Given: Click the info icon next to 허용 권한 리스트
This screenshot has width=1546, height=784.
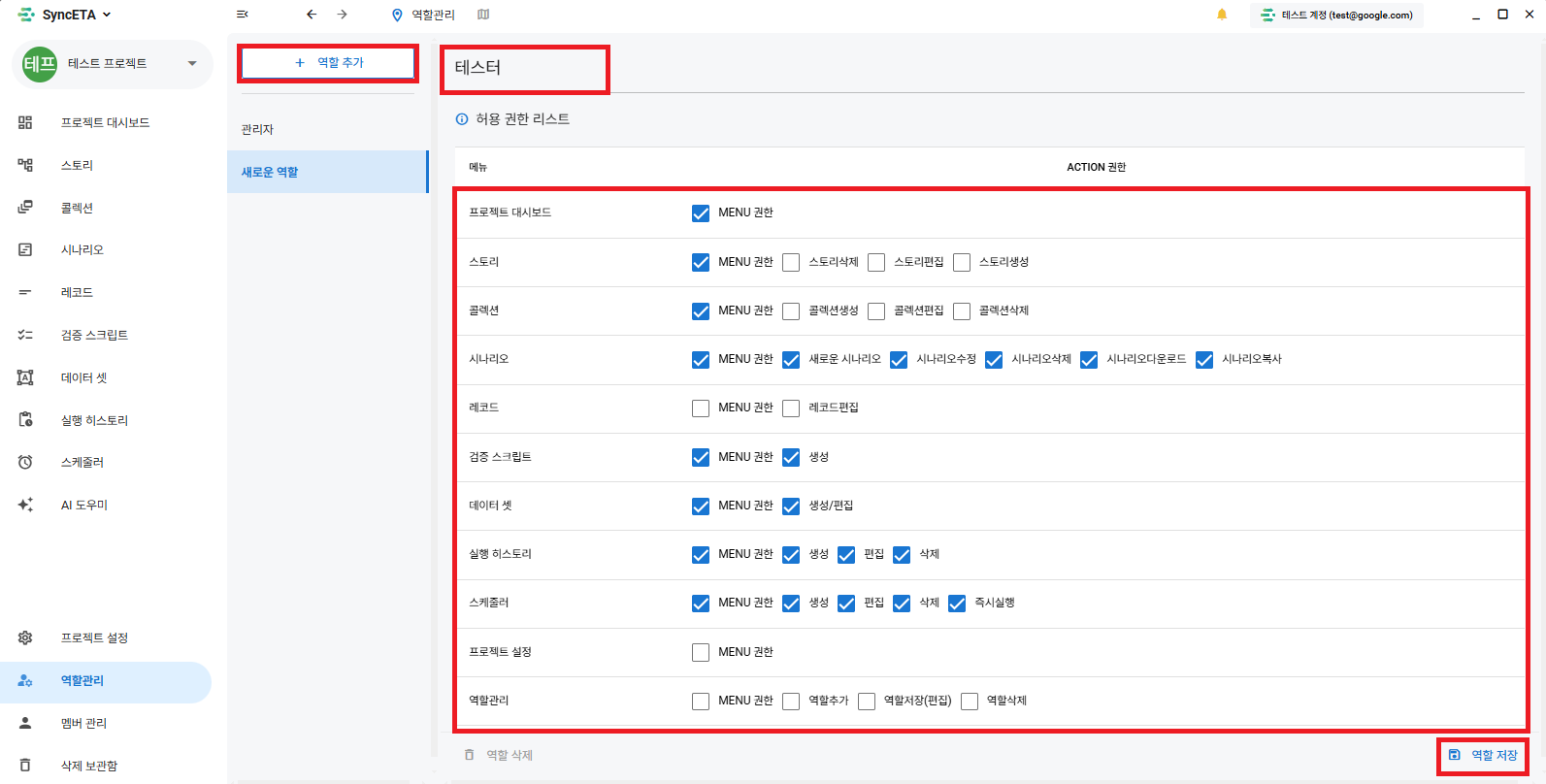Looking at the screenshot, I should point(462,119).
